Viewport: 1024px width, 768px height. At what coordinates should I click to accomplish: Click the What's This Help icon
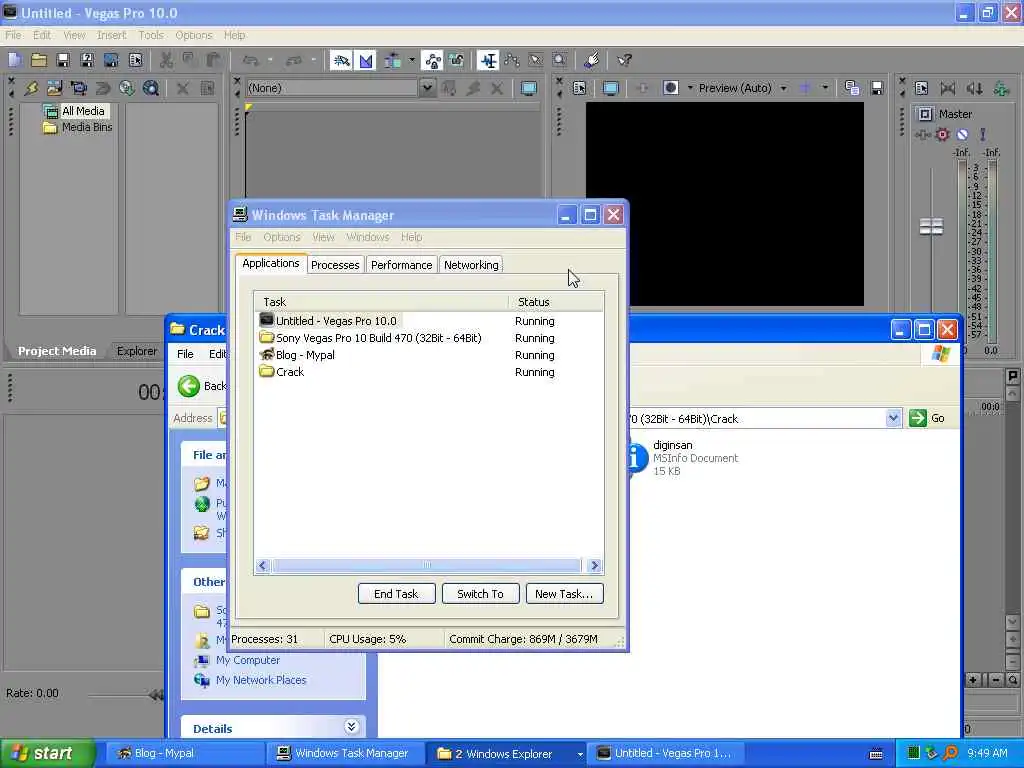pos(624,61)
